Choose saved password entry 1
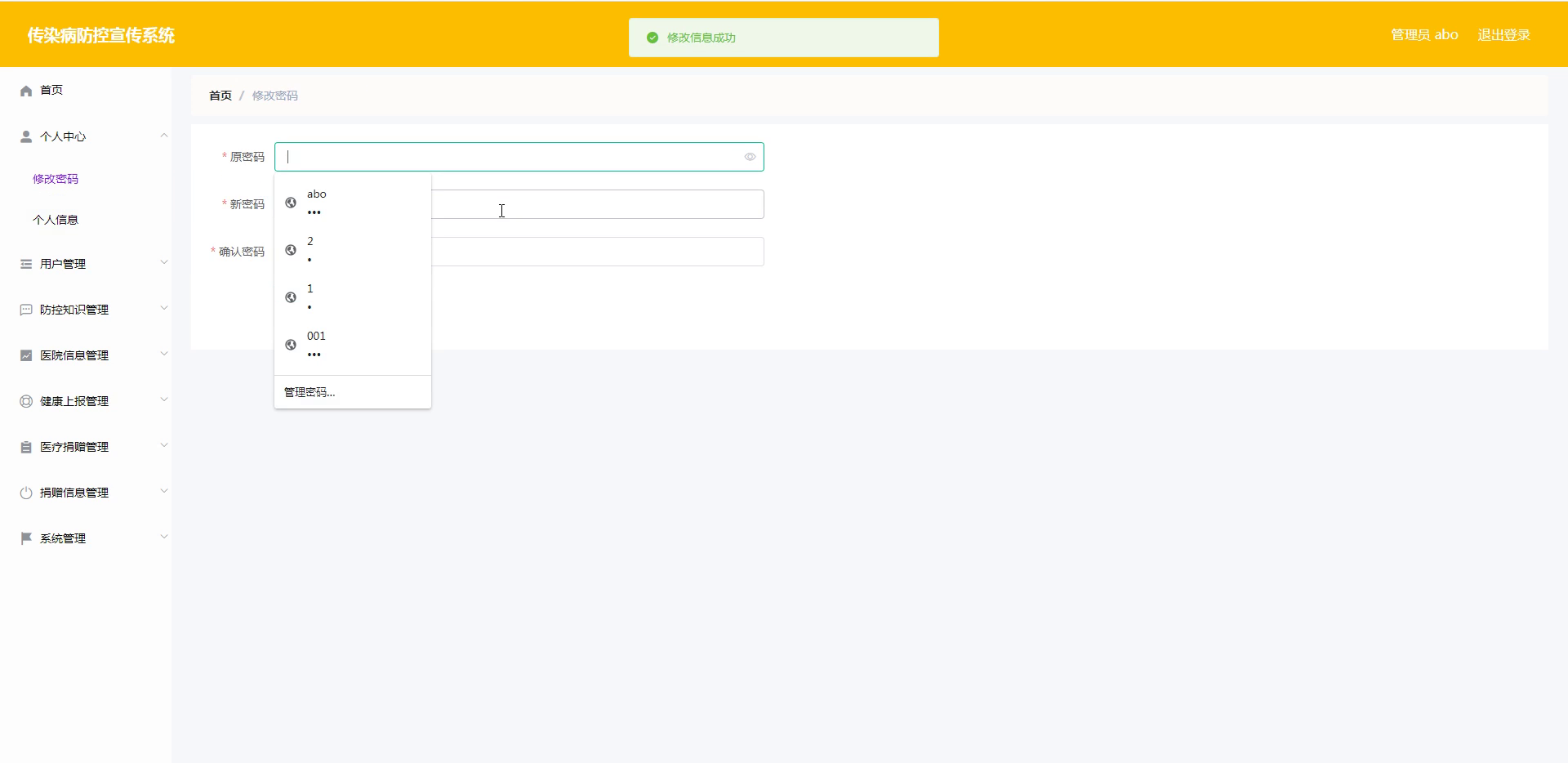This screenshot has height=763, width=1568. click(353, 297)
